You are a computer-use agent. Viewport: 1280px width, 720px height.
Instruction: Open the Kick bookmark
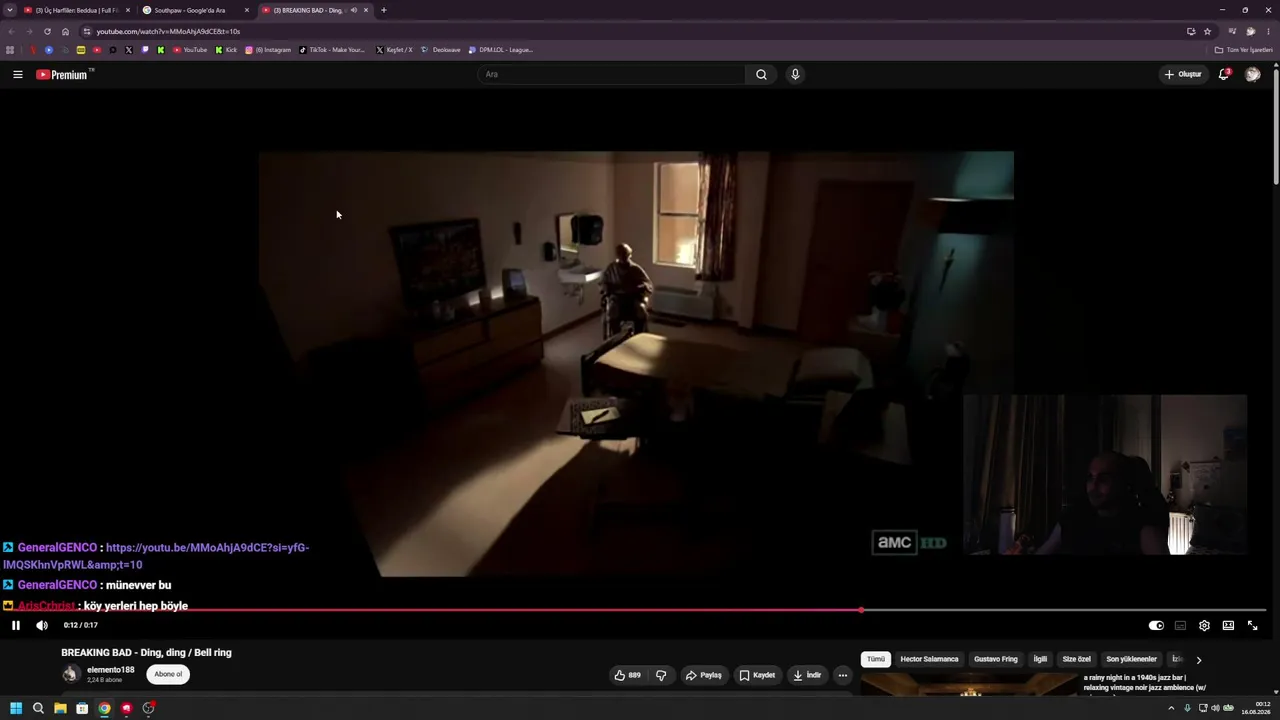(226, 50)
